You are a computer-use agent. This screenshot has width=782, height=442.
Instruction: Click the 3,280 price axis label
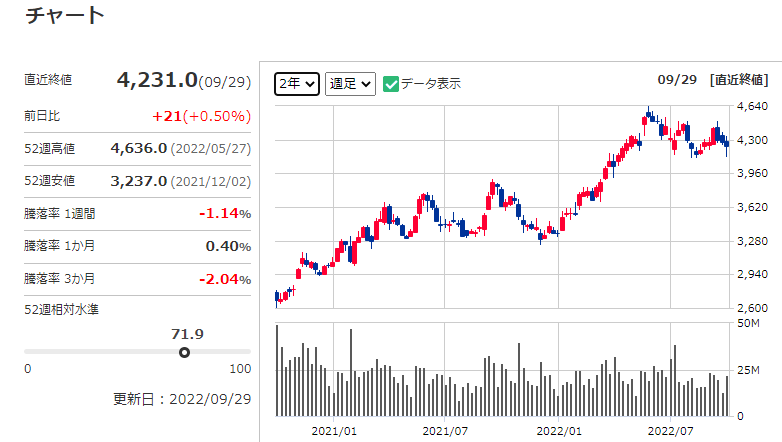point(753,241)
